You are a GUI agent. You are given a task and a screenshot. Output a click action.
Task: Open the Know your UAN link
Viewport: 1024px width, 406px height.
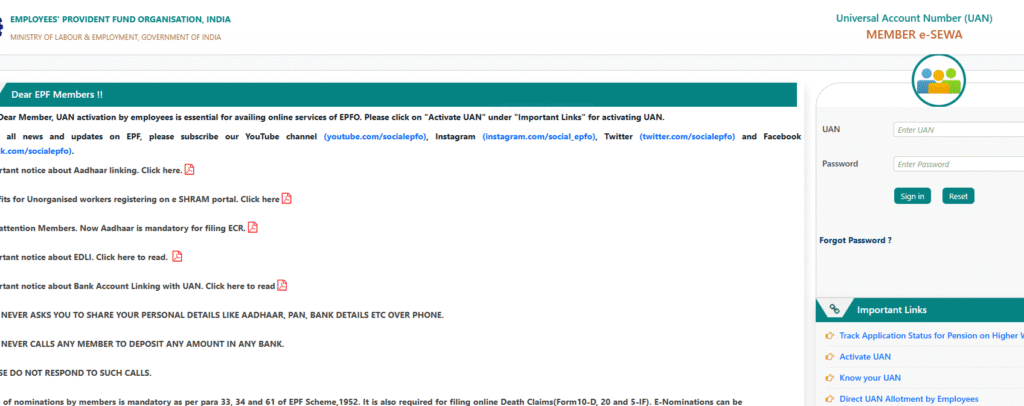[868, 378]
